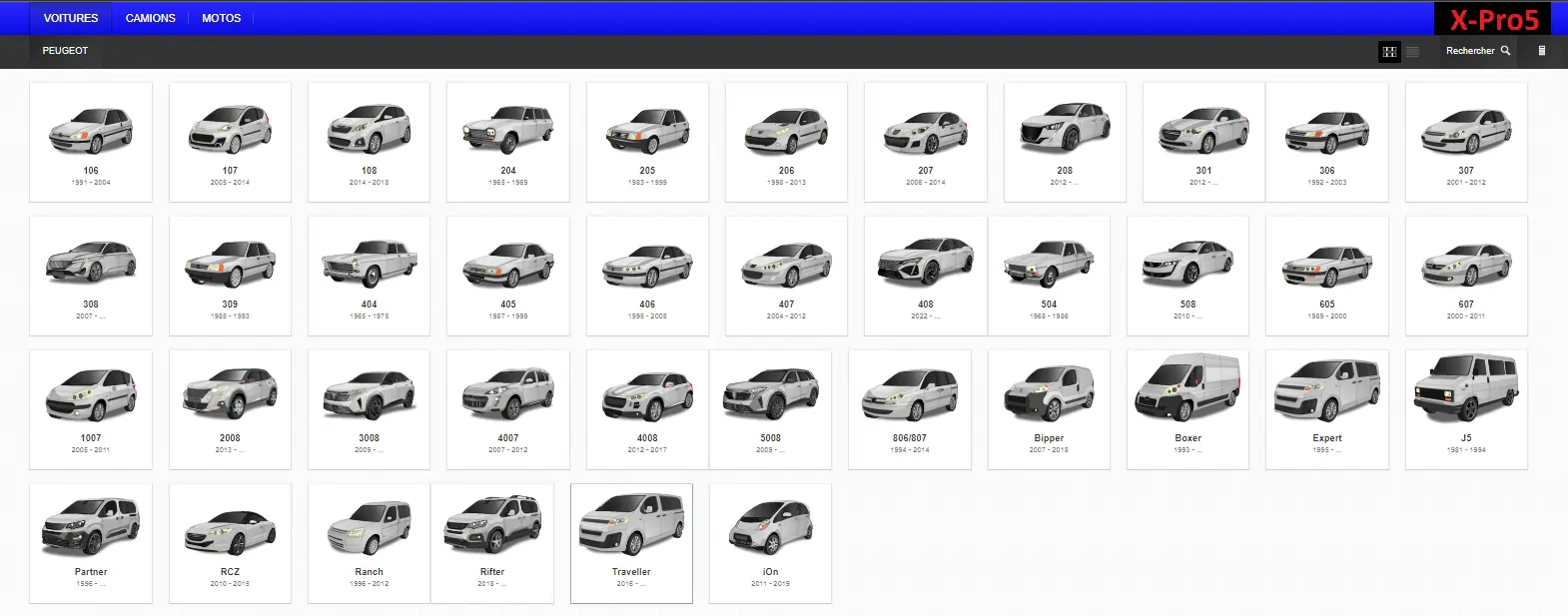
Task: Open the calculator icon in toolbar
Action: pyautogui.click(x=1541, y=50)
